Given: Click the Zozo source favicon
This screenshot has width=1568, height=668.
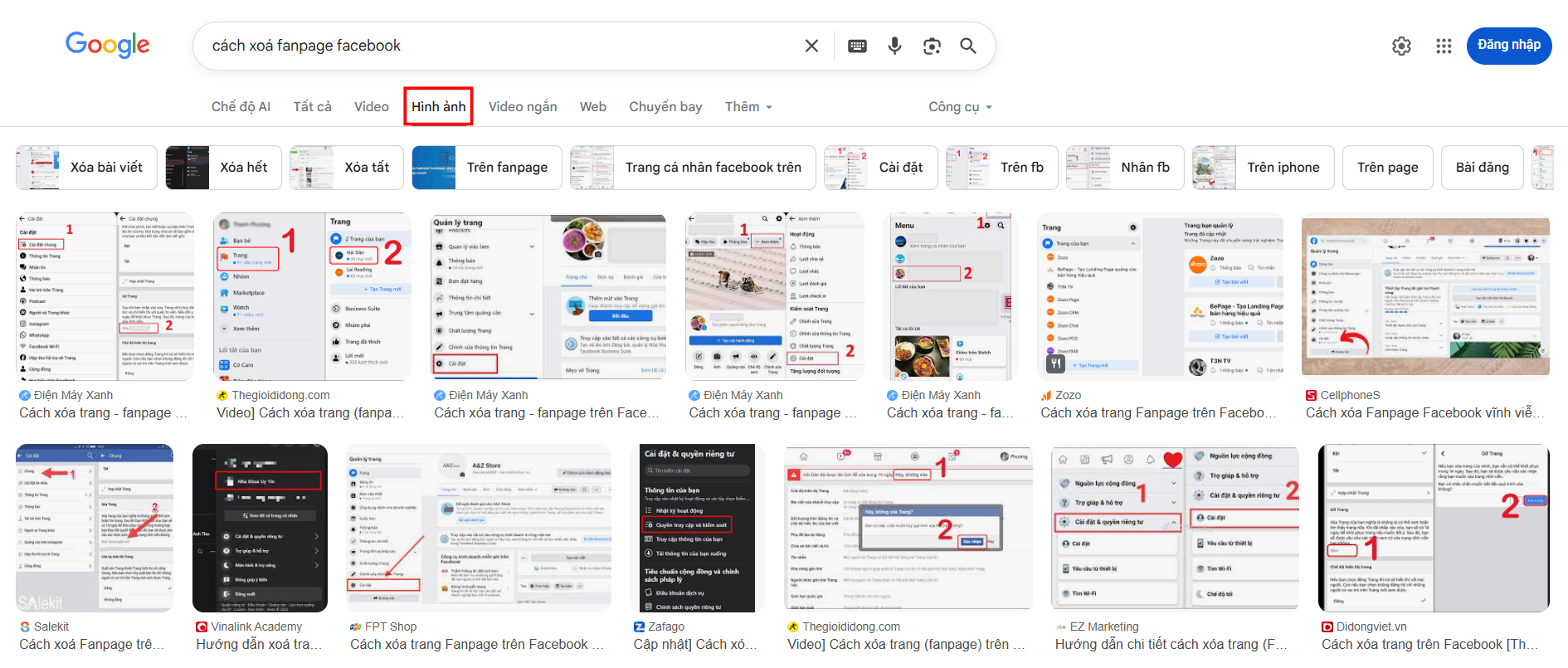Looking at the screenshot, I should click(1046, 395).
